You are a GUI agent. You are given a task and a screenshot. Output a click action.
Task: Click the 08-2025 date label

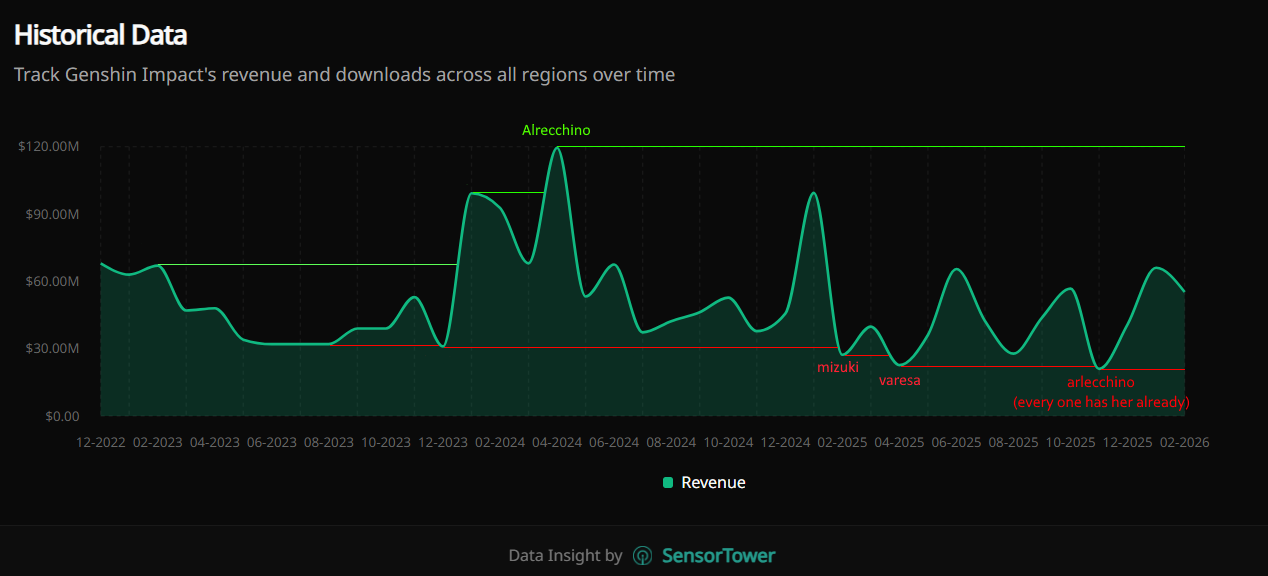coord(1013,442)
